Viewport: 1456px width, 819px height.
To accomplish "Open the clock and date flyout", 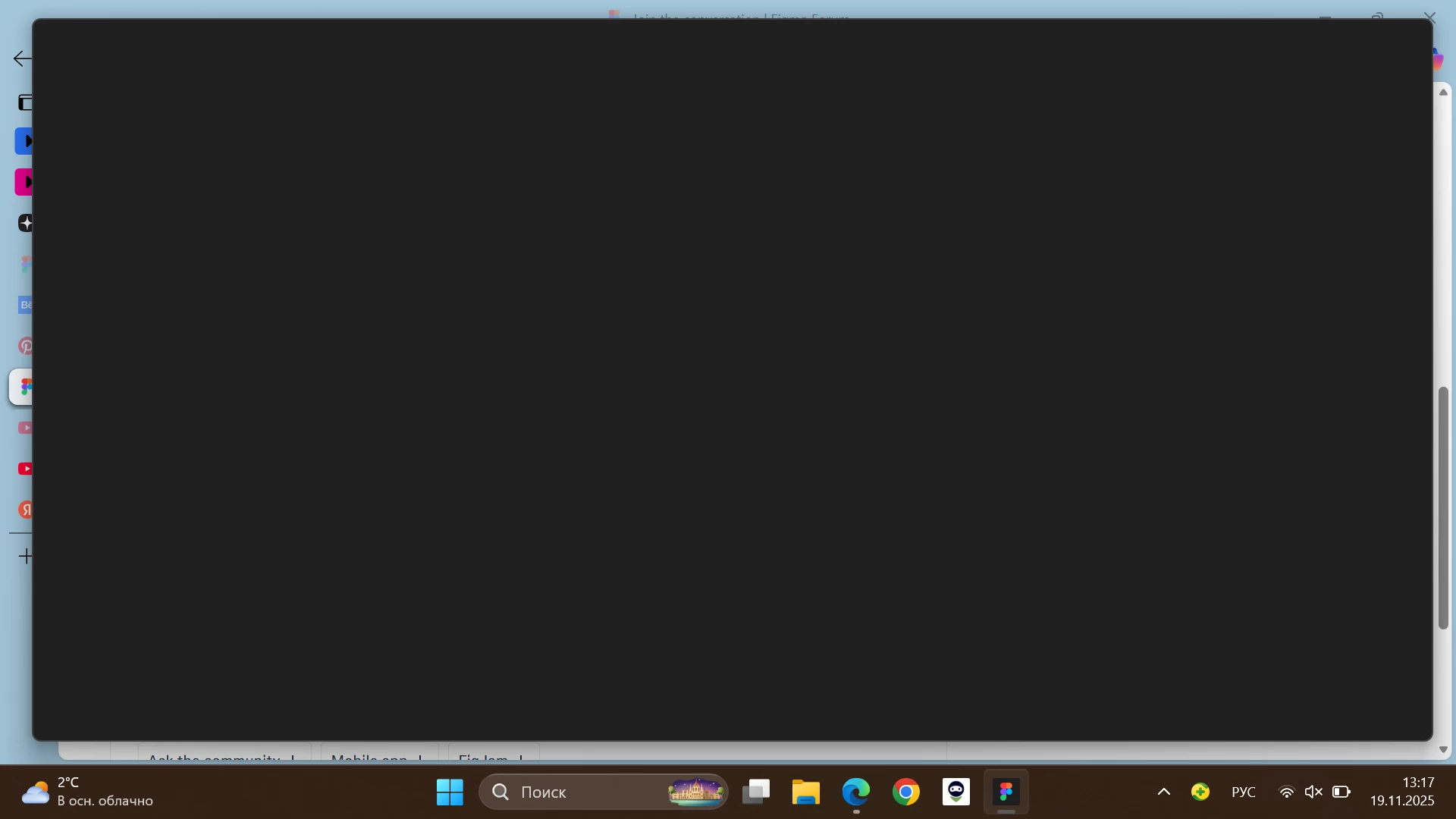I will click(1401, 791).
